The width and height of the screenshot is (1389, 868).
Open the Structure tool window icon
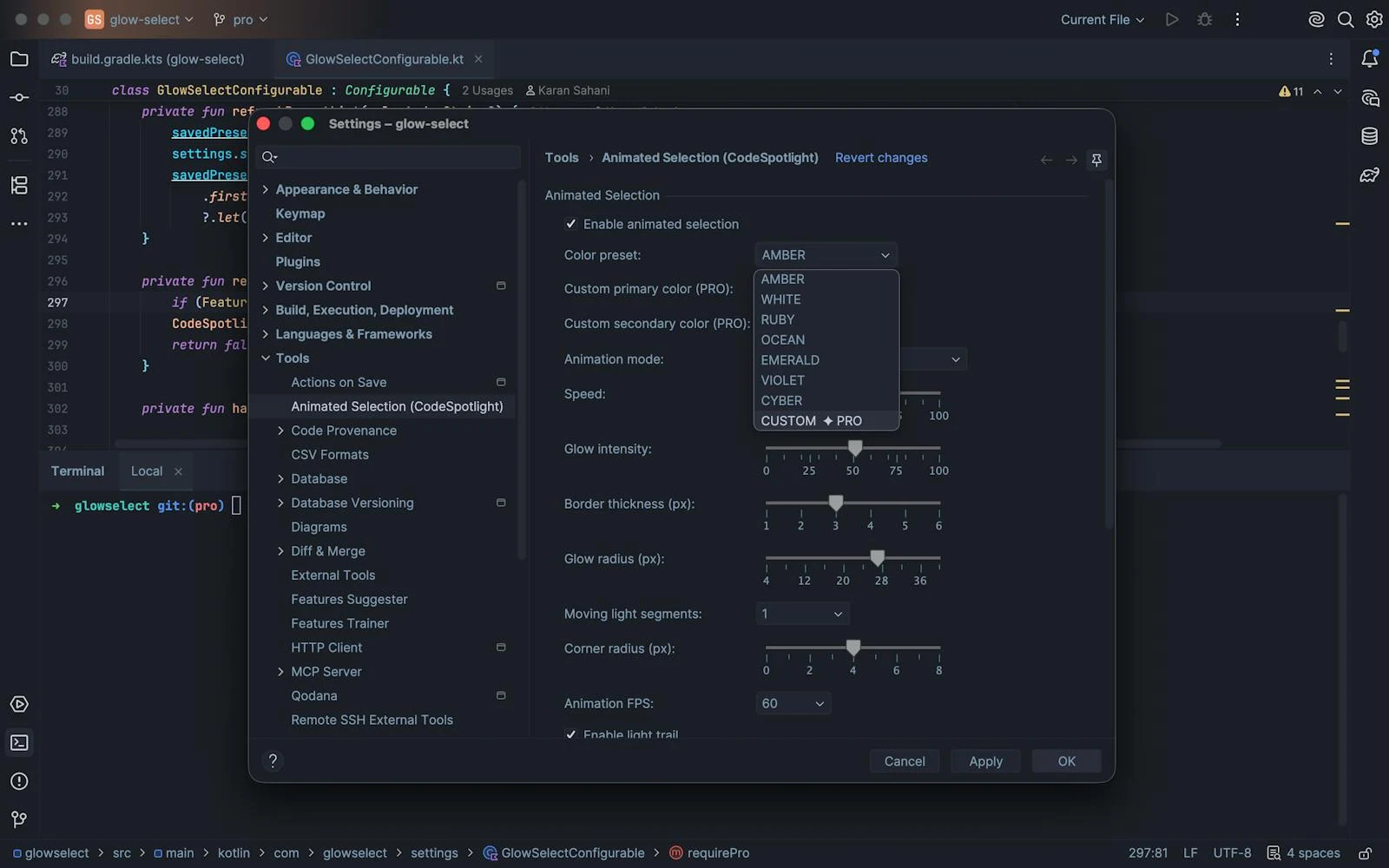(x=19, y=185)
